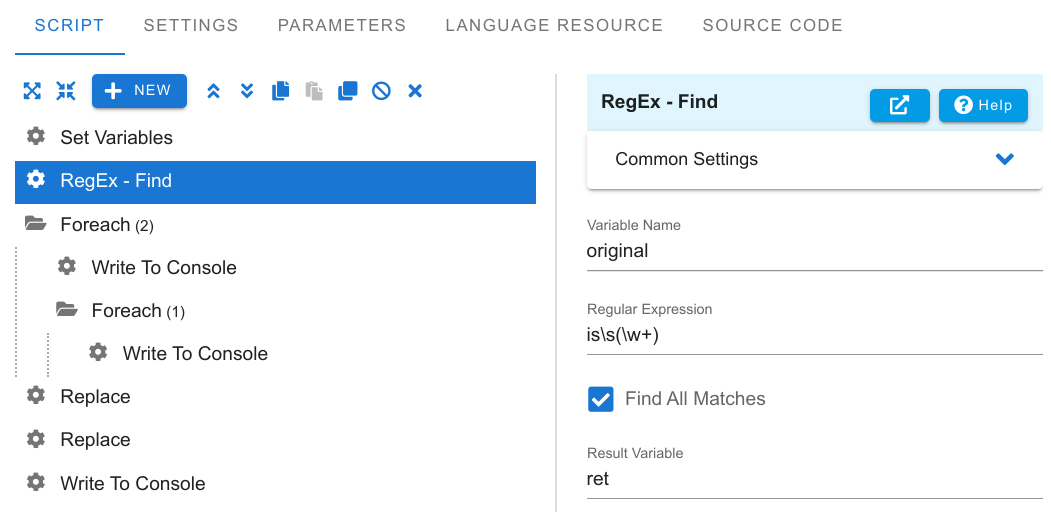Collapse the nested Foreach (1) folder
This screenshot has height=512, width=1051.
66,310
